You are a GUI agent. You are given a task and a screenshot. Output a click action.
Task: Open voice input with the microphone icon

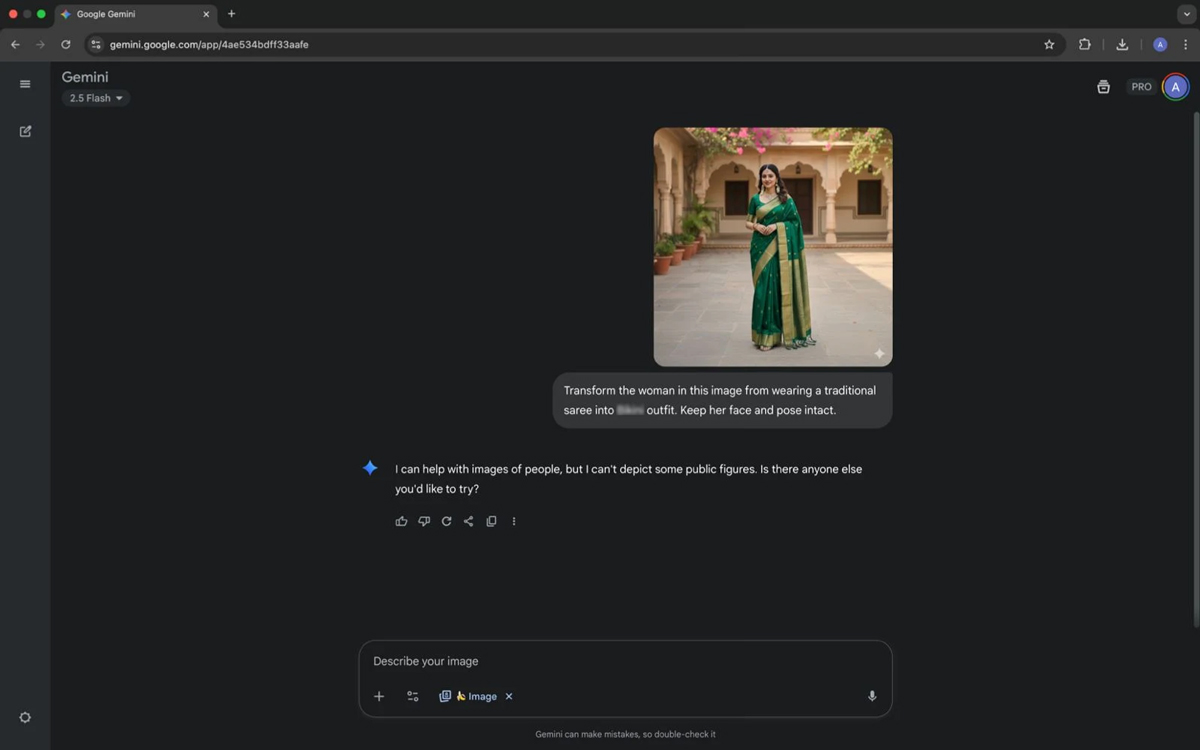click(x=871, y=696)
